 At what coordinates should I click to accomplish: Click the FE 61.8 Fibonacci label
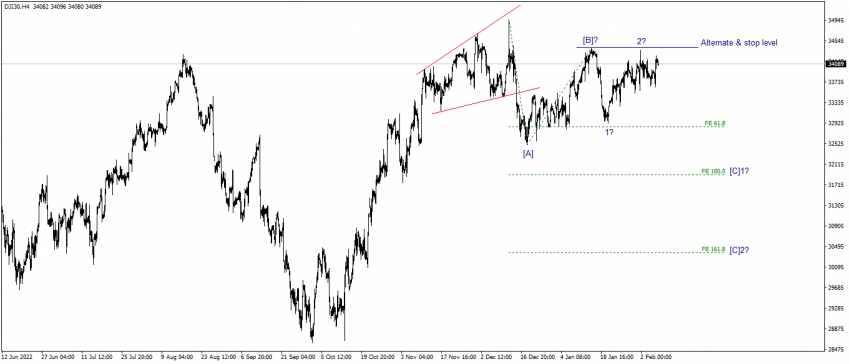click(x=714, y=124)
